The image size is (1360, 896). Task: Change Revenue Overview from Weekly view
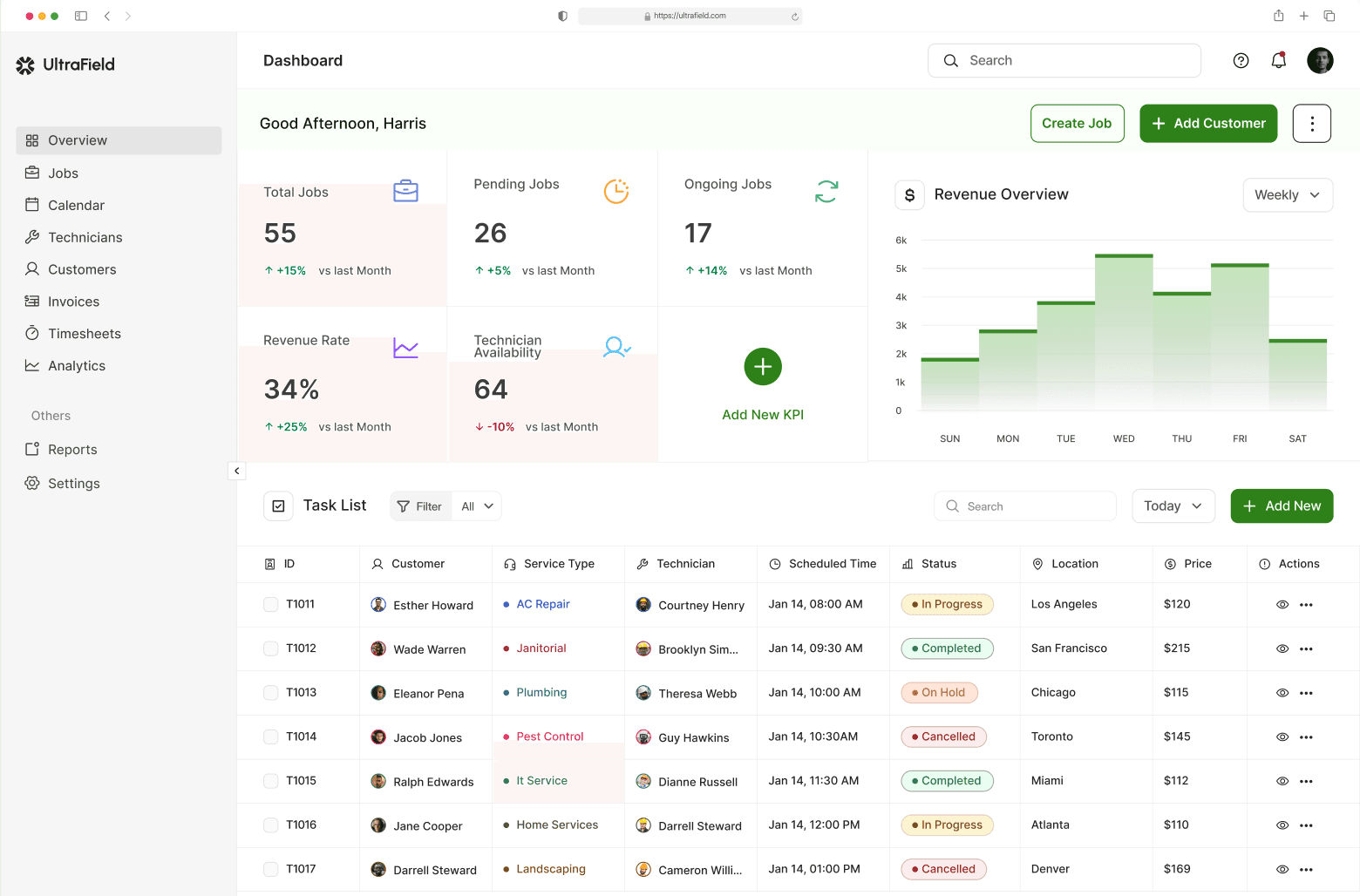point(1288,194)
